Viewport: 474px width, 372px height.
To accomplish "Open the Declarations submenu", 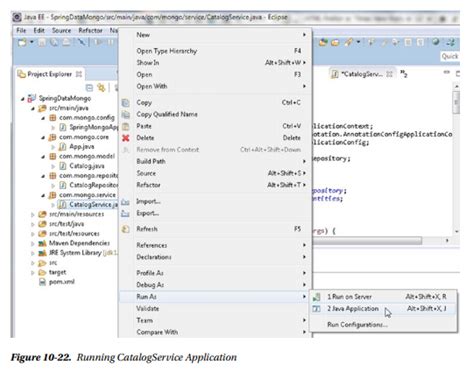I will [215, 257].
